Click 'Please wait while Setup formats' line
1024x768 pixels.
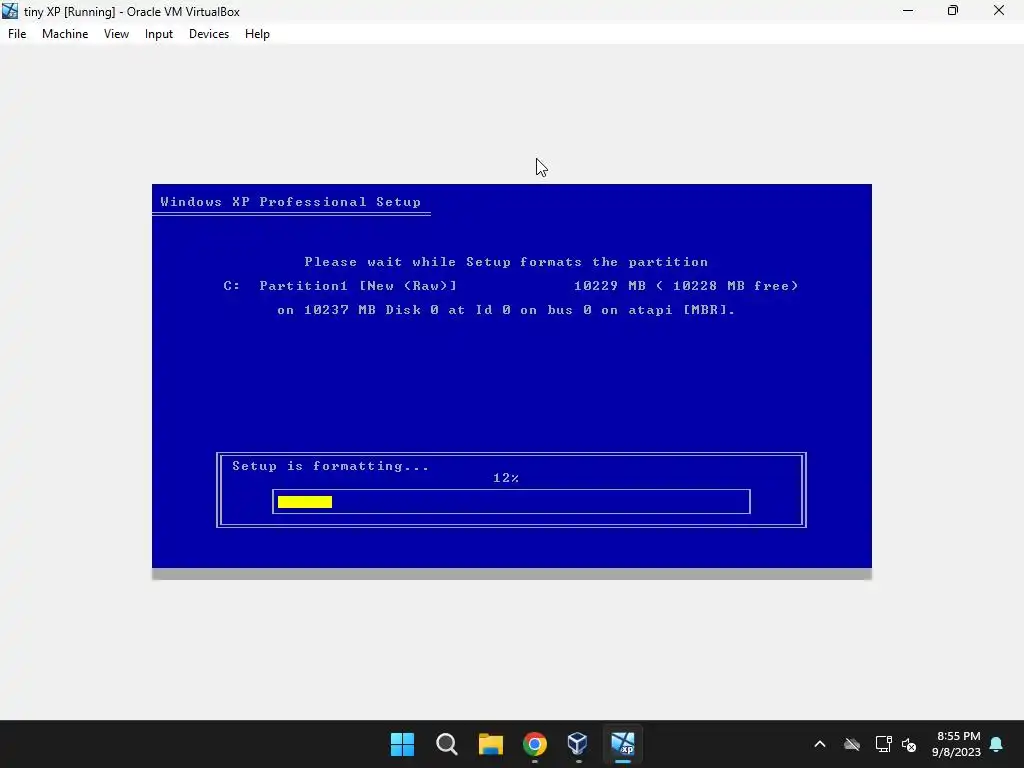[x=506, y=262]
